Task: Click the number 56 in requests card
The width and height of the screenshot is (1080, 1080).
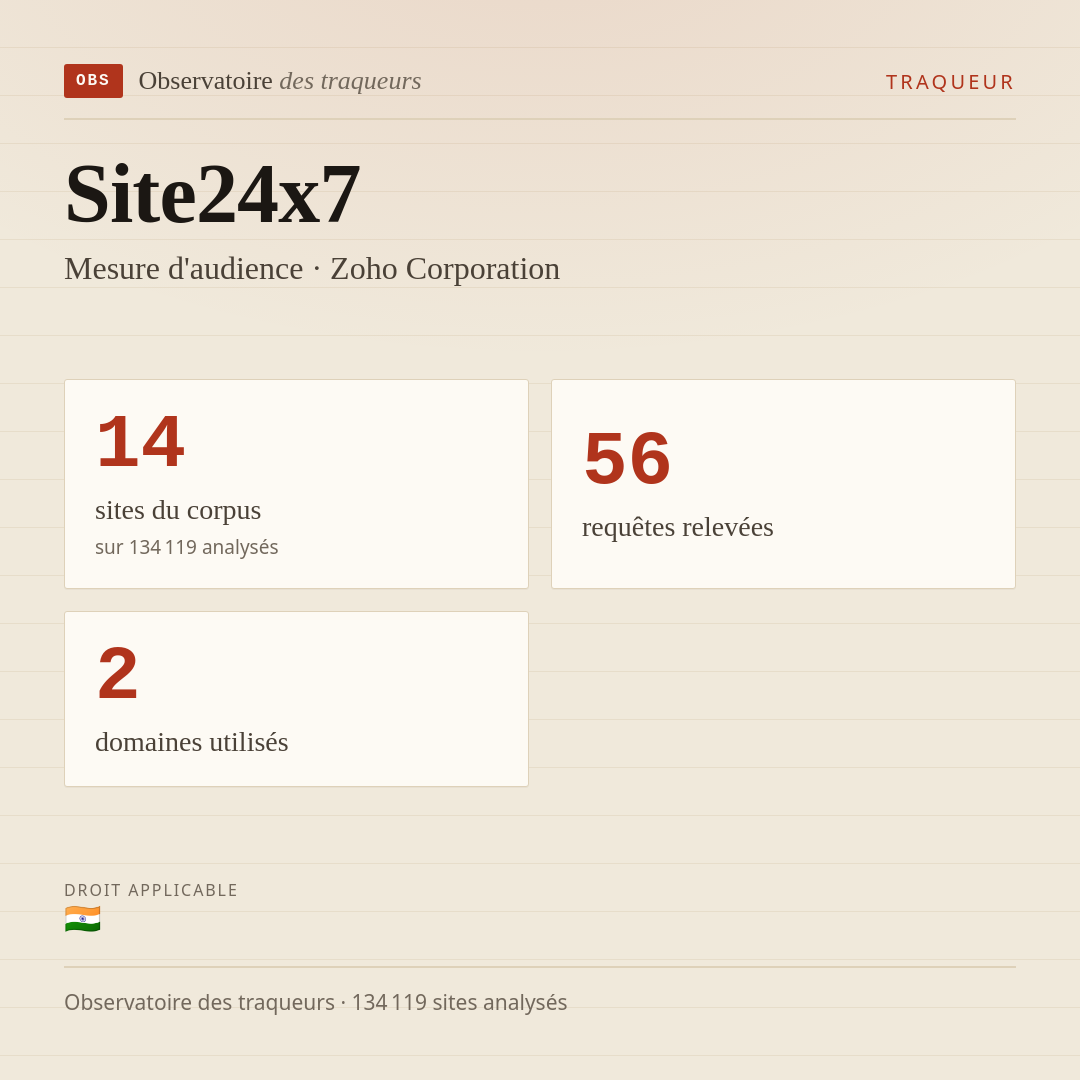Action: pyautogui.click(x=627, y=459)
